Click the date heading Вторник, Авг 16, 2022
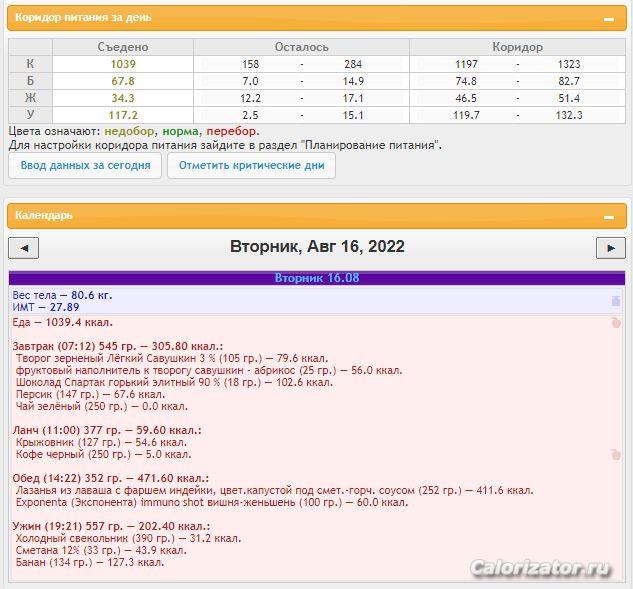 317,247
